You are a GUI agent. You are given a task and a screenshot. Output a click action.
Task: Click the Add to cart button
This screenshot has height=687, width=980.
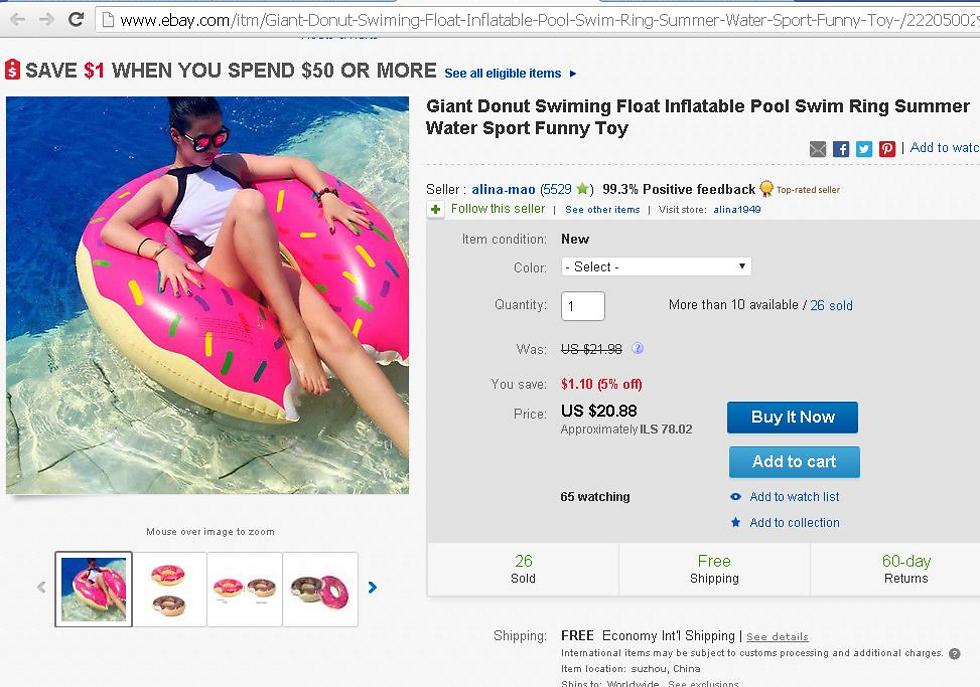[x=794, y=461]
